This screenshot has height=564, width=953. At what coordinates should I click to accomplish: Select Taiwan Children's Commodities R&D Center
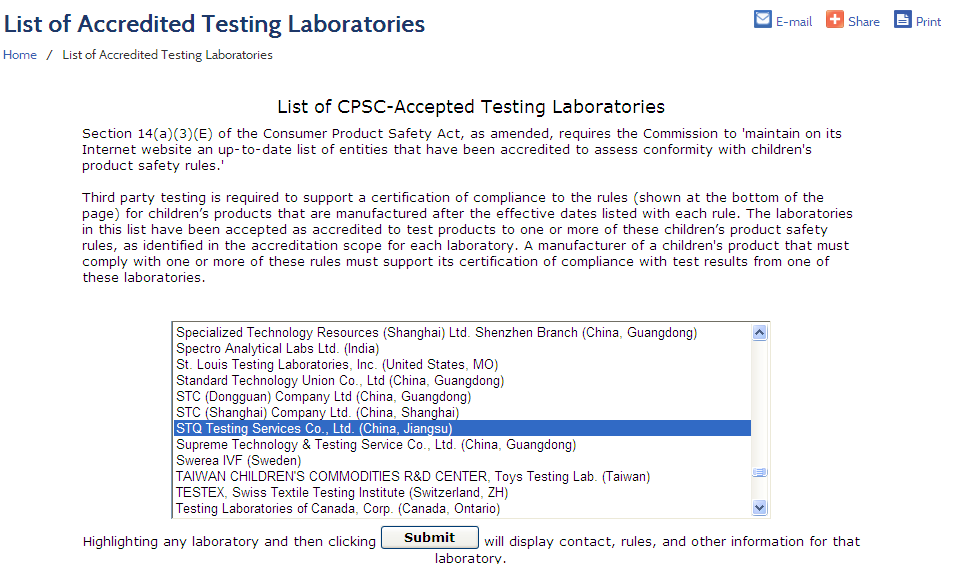point(413,476)
